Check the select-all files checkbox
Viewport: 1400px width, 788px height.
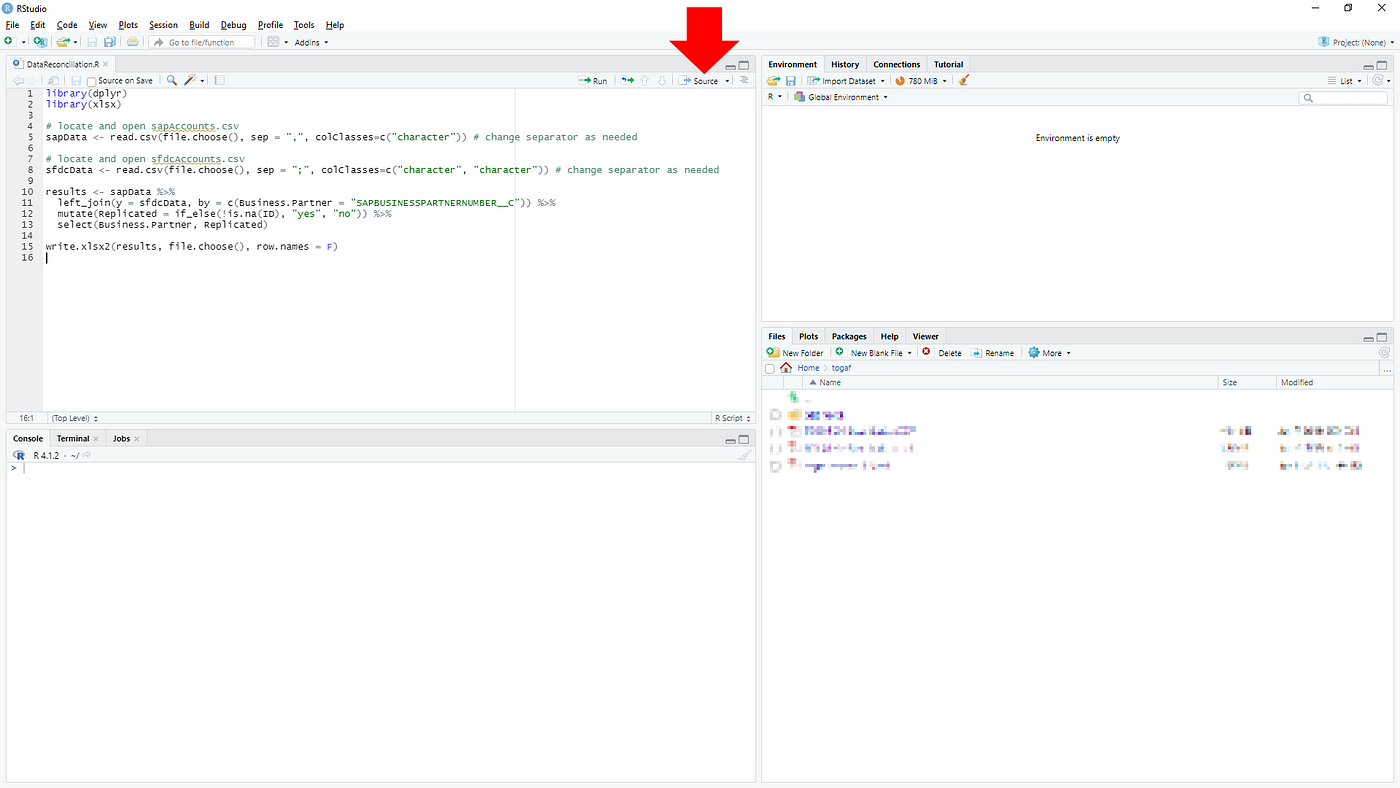pyautogui.click(x=770, y=368)
